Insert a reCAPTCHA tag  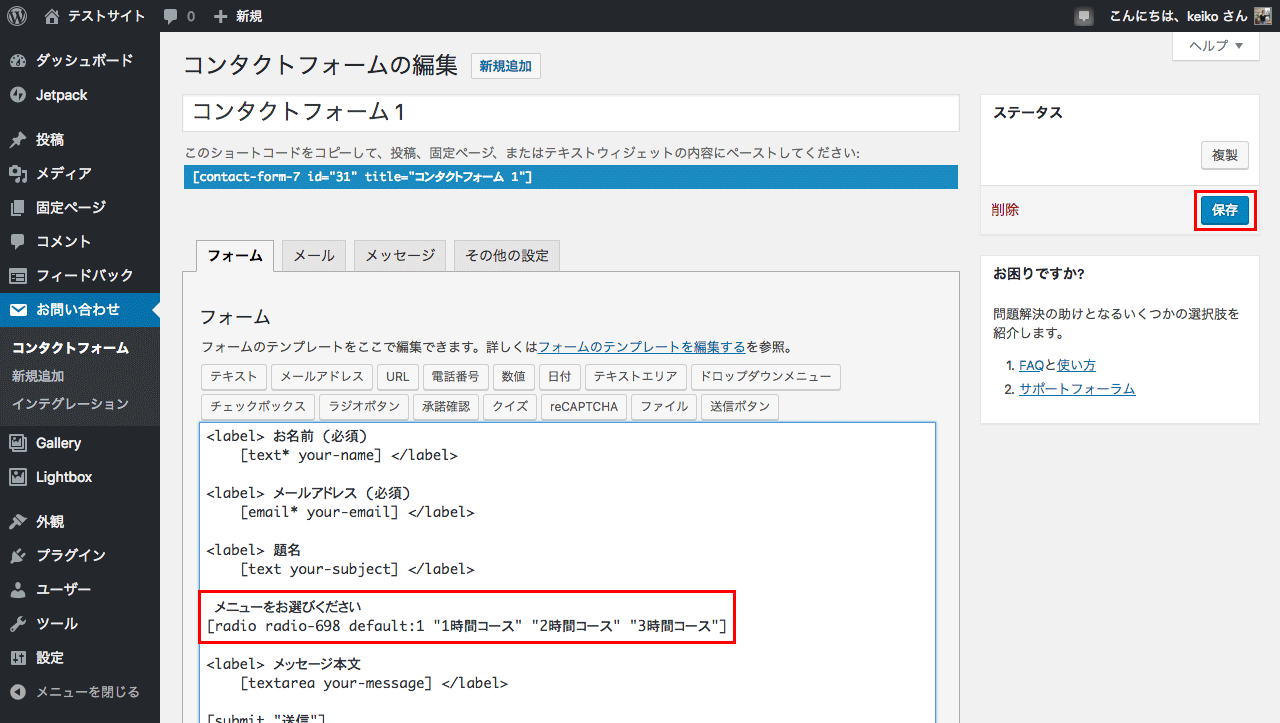(x=585, y=407)
